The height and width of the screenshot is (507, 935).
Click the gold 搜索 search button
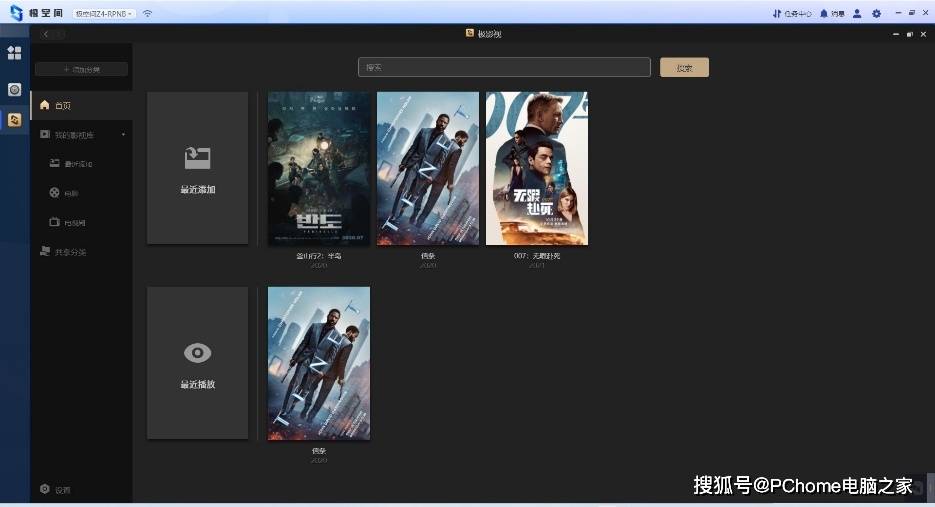coord(685,67)
